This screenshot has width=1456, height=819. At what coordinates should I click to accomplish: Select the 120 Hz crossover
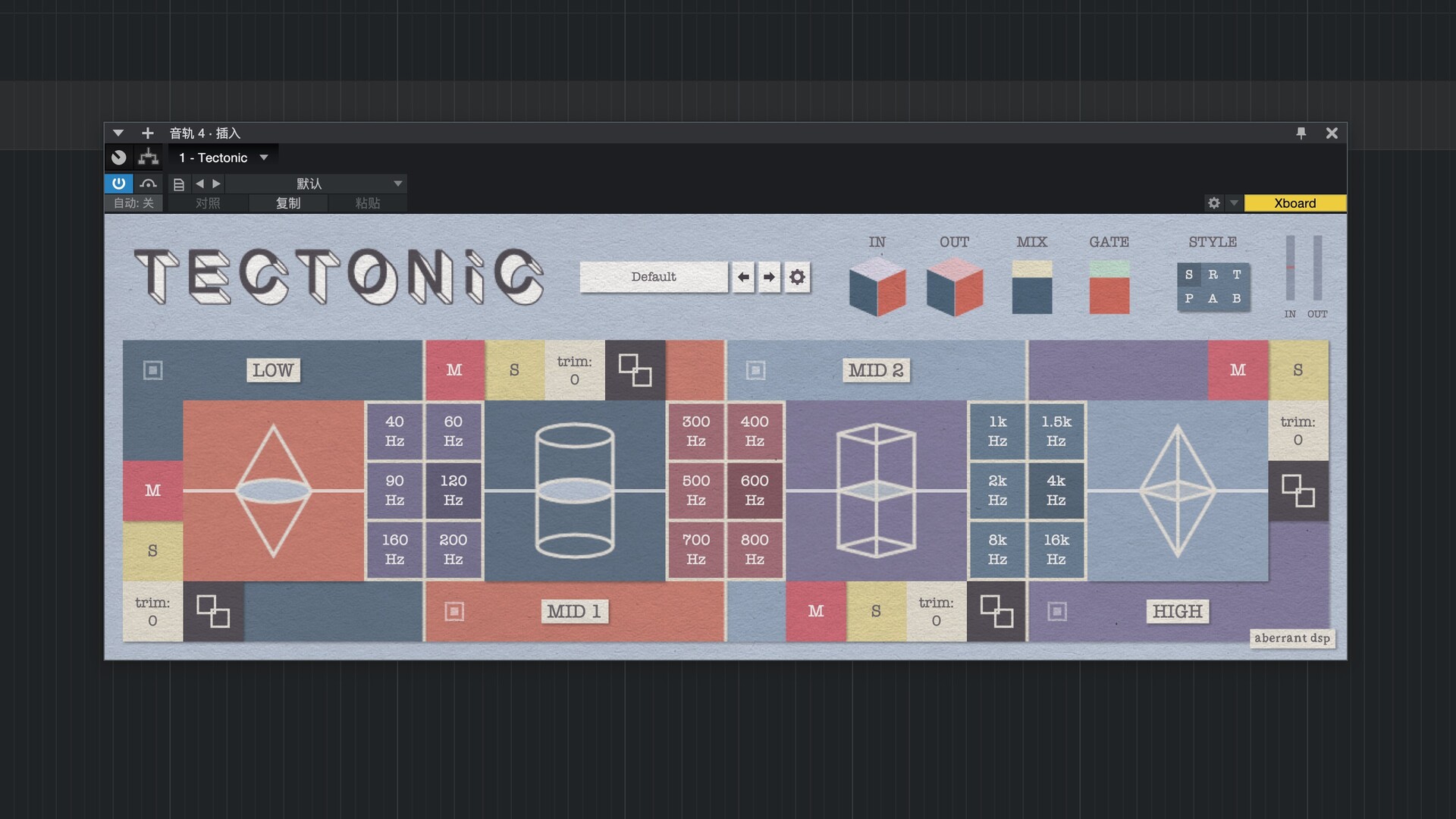tap(453, 491)
